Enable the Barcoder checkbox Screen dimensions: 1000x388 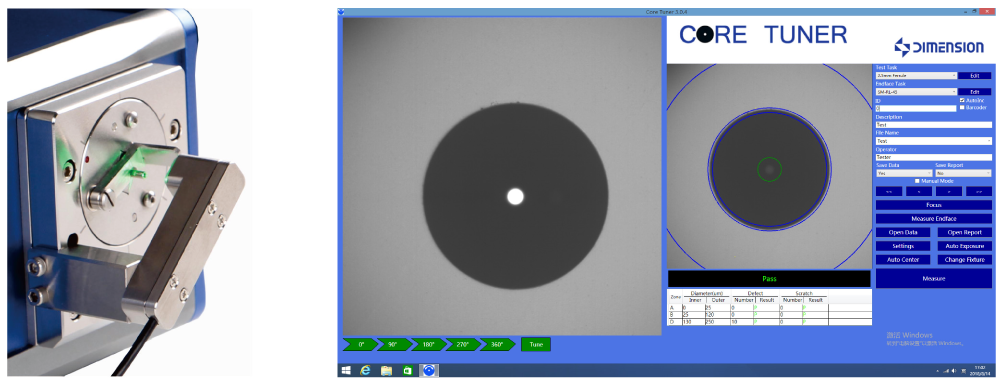962,107
